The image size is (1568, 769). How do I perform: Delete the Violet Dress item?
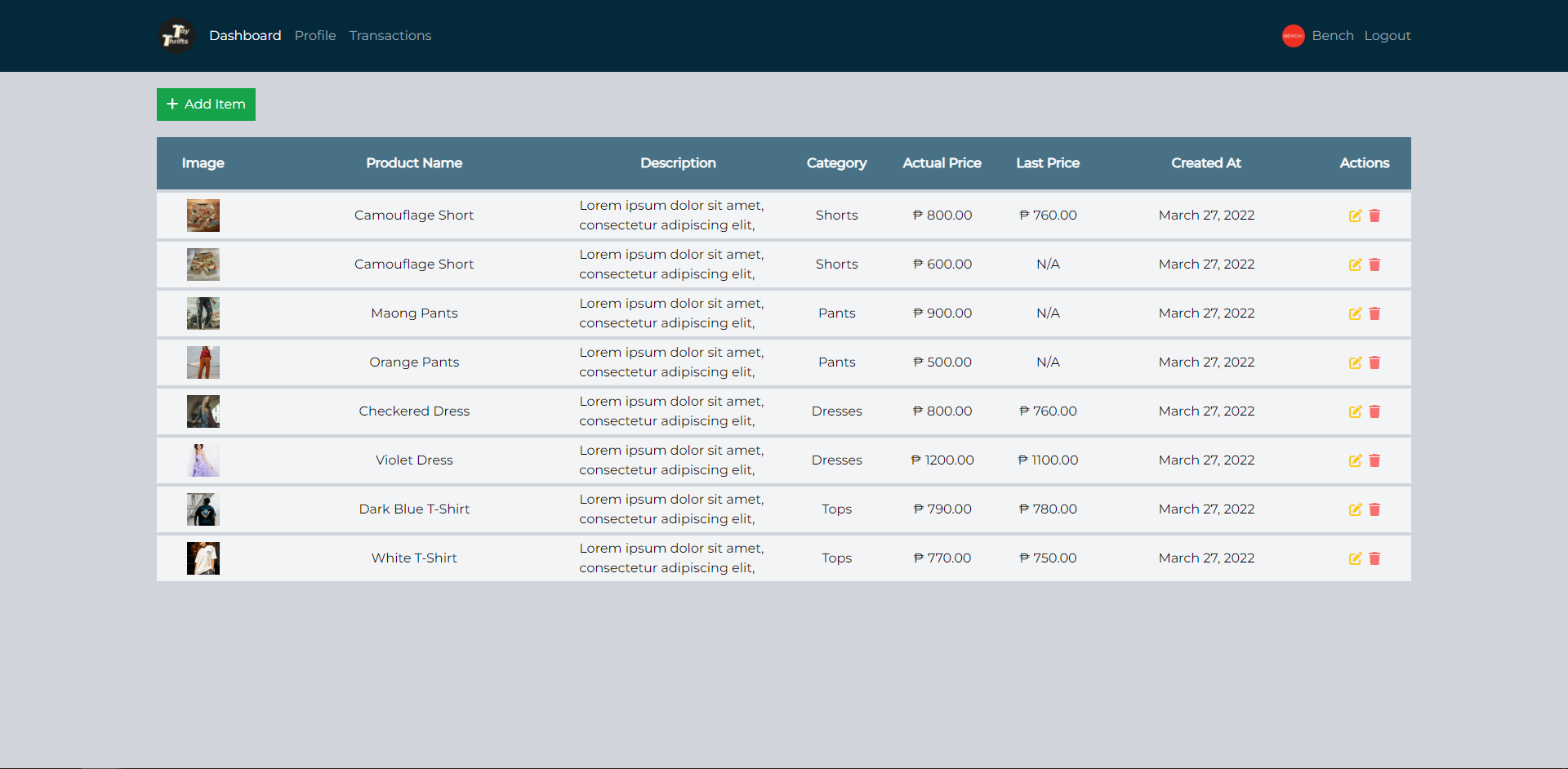(x=1374, y=460)
